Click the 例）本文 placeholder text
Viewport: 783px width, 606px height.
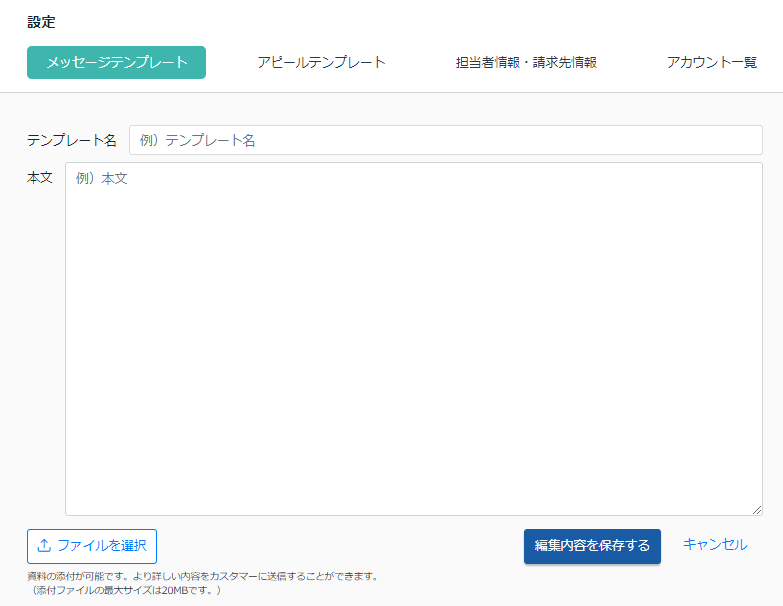(x=102, y=178)
